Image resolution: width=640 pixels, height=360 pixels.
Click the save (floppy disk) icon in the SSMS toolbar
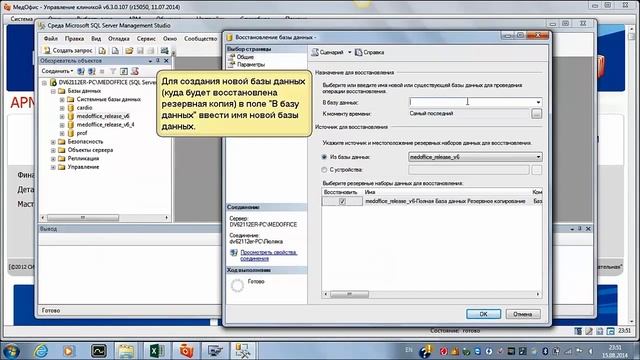pos(140,51)
